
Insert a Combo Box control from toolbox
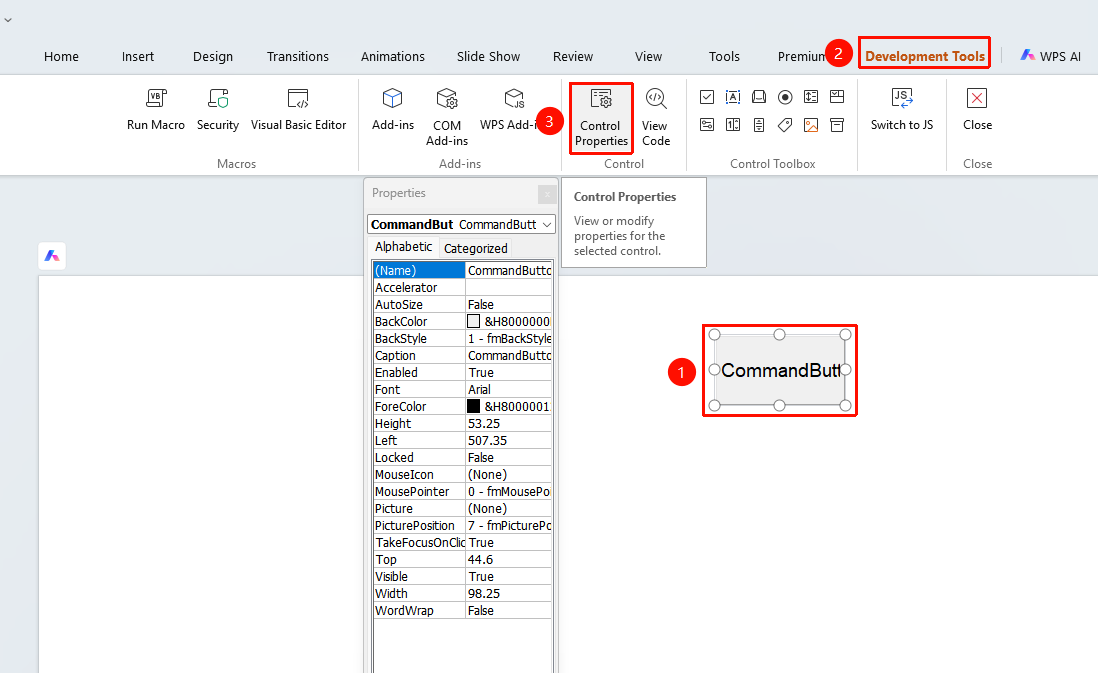[x=837, y=97]
